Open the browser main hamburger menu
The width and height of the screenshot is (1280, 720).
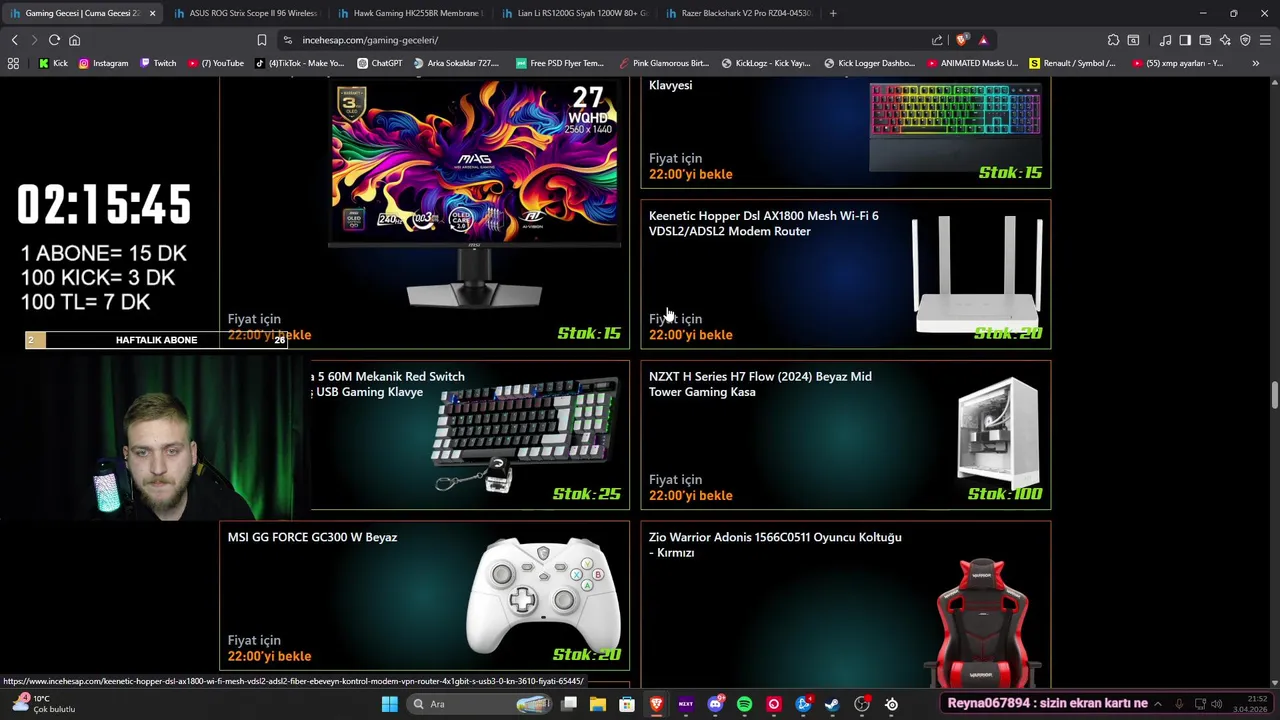tap(1265, 40)
